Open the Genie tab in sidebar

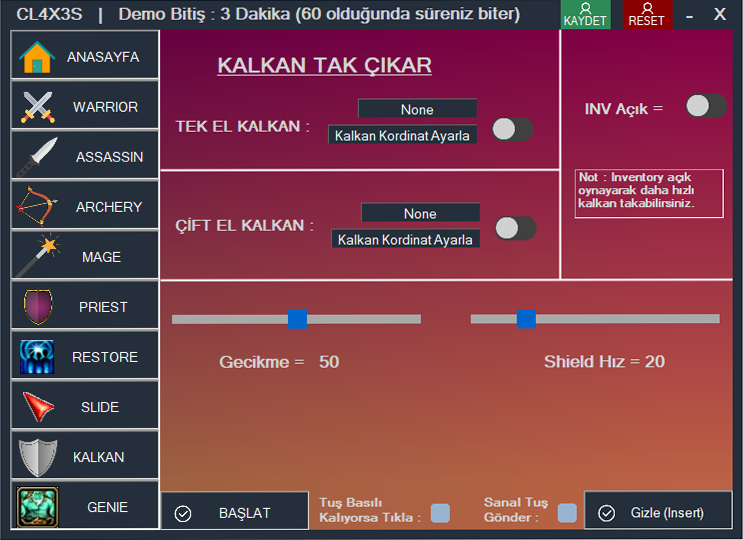pyautogui.click(x=85, y=507)
